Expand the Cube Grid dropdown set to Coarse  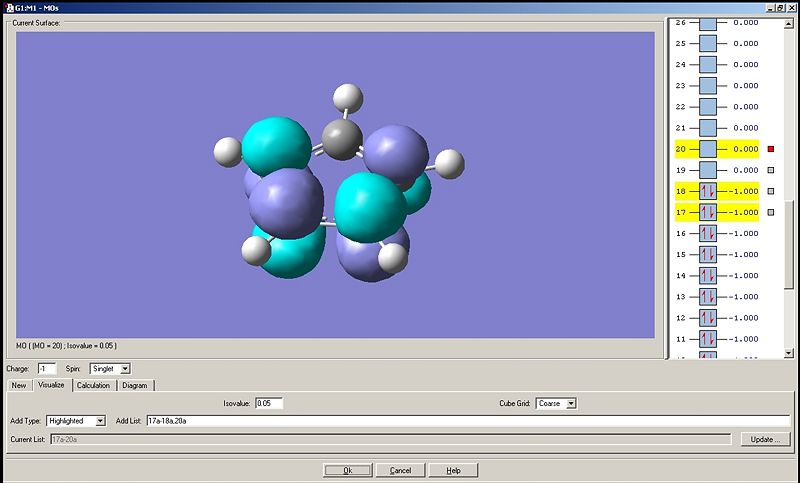click(x=571, y=403)
